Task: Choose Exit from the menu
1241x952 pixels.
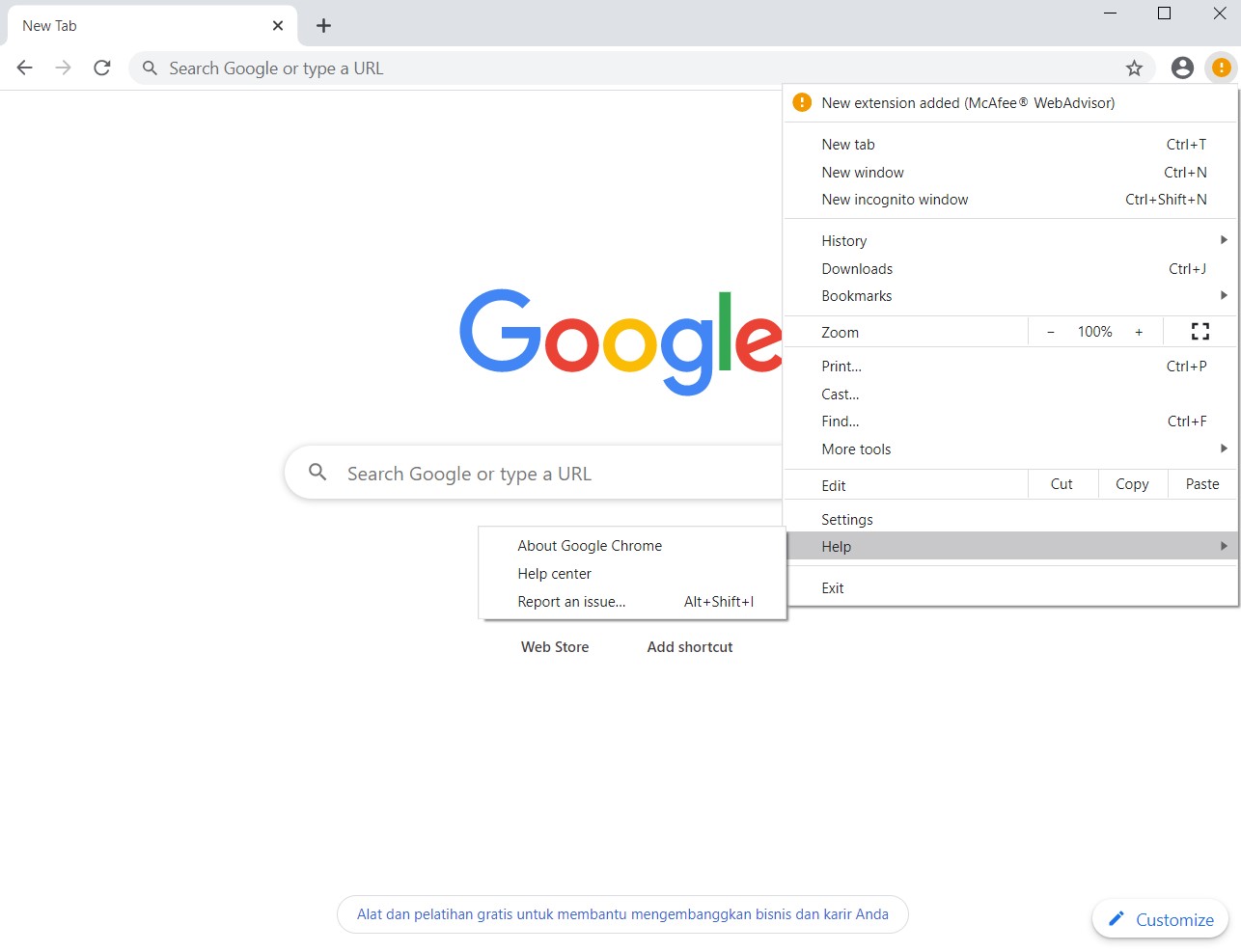Action: click(1010, 588)
